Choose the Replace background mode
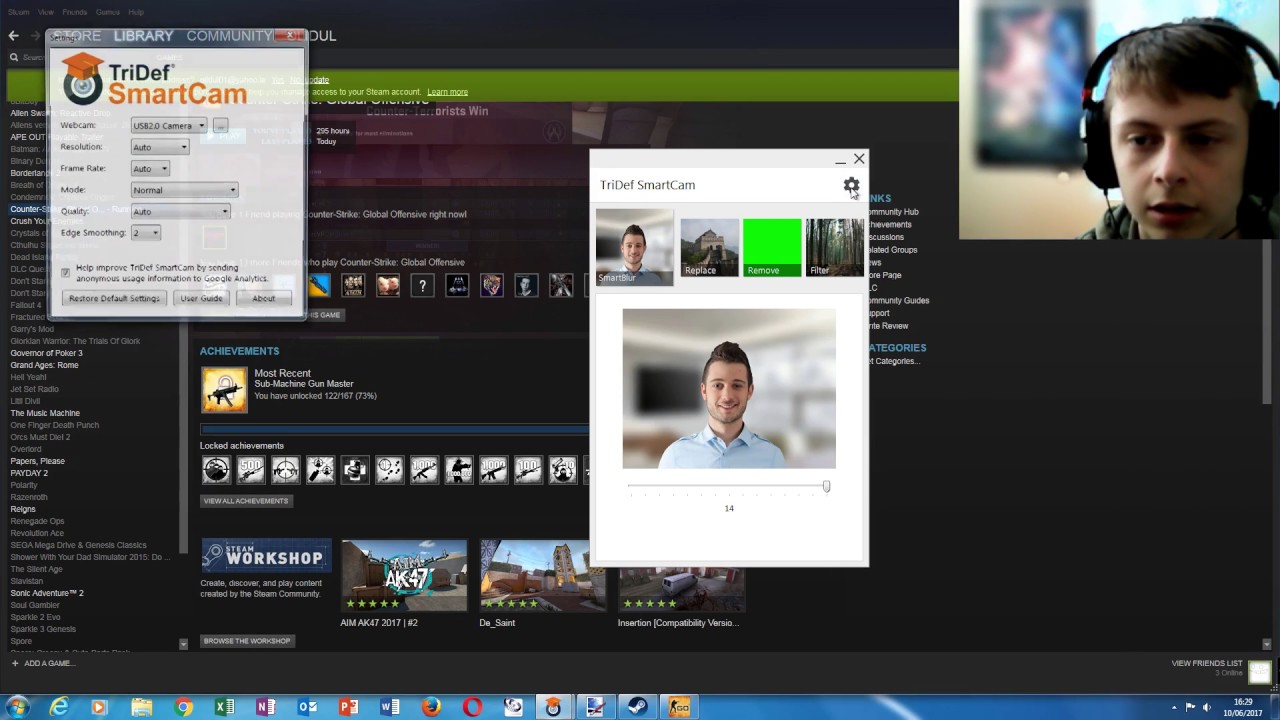This screenshot has height=720, width=1280. 709,247
